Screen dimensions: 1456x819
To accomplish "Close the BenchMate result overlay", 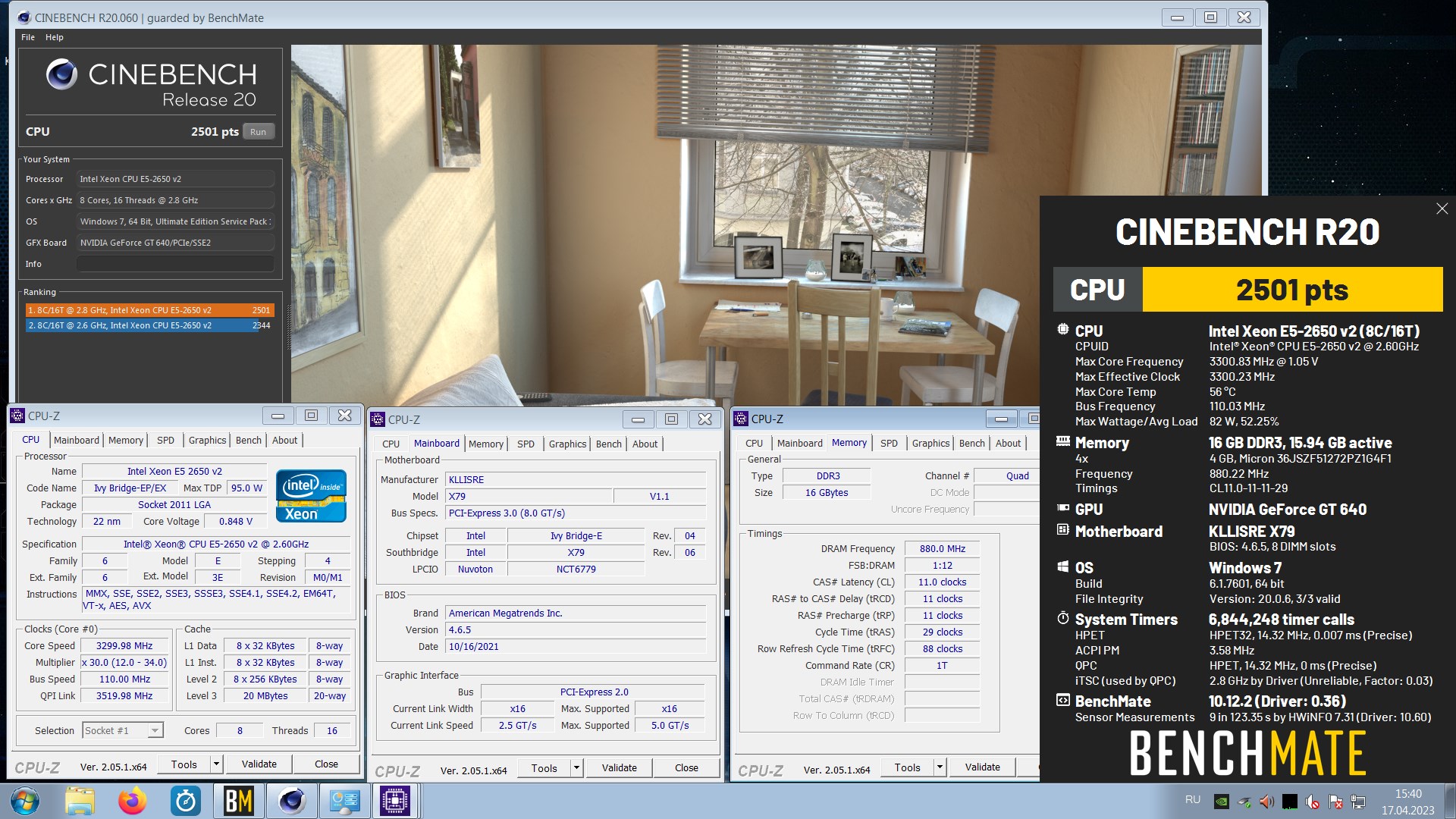I will click(x=1442, y=209).
